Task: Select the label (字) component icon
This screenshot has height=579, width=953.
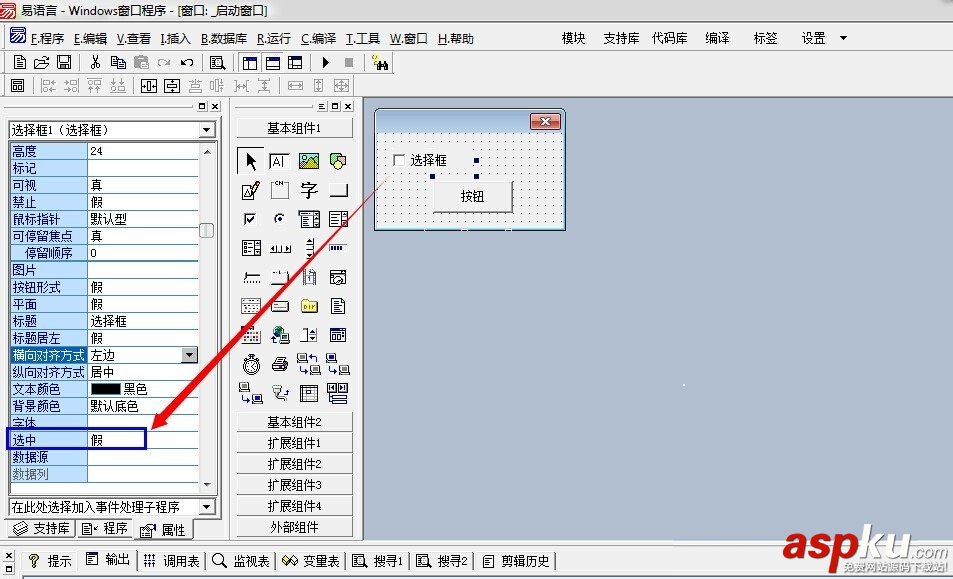Action: [x=309, y=190]
